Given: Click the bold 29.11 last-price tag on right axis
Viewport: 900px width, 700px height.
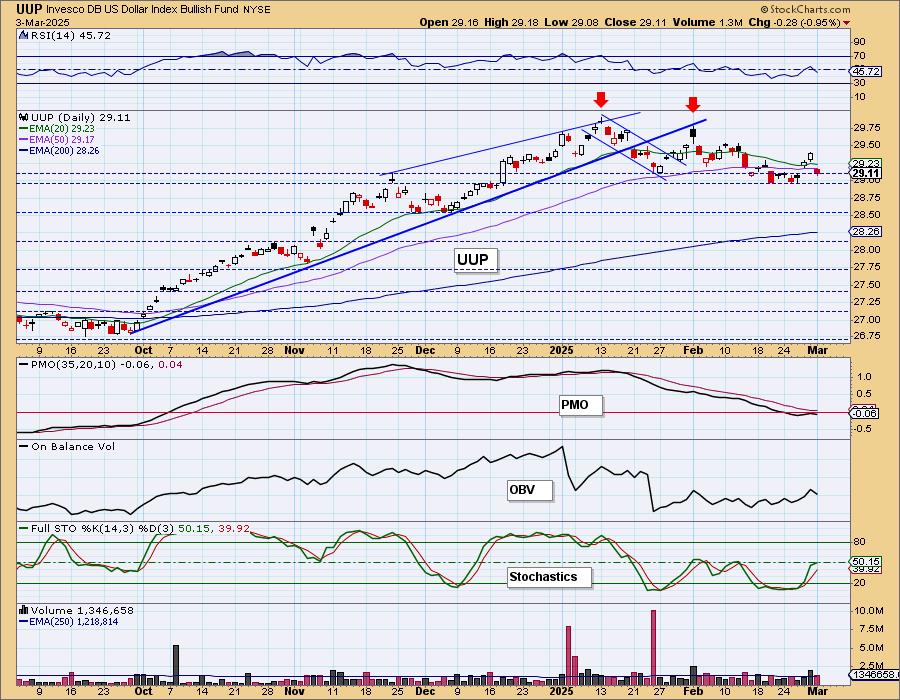Looking at the screenshot, I should 866,173.
